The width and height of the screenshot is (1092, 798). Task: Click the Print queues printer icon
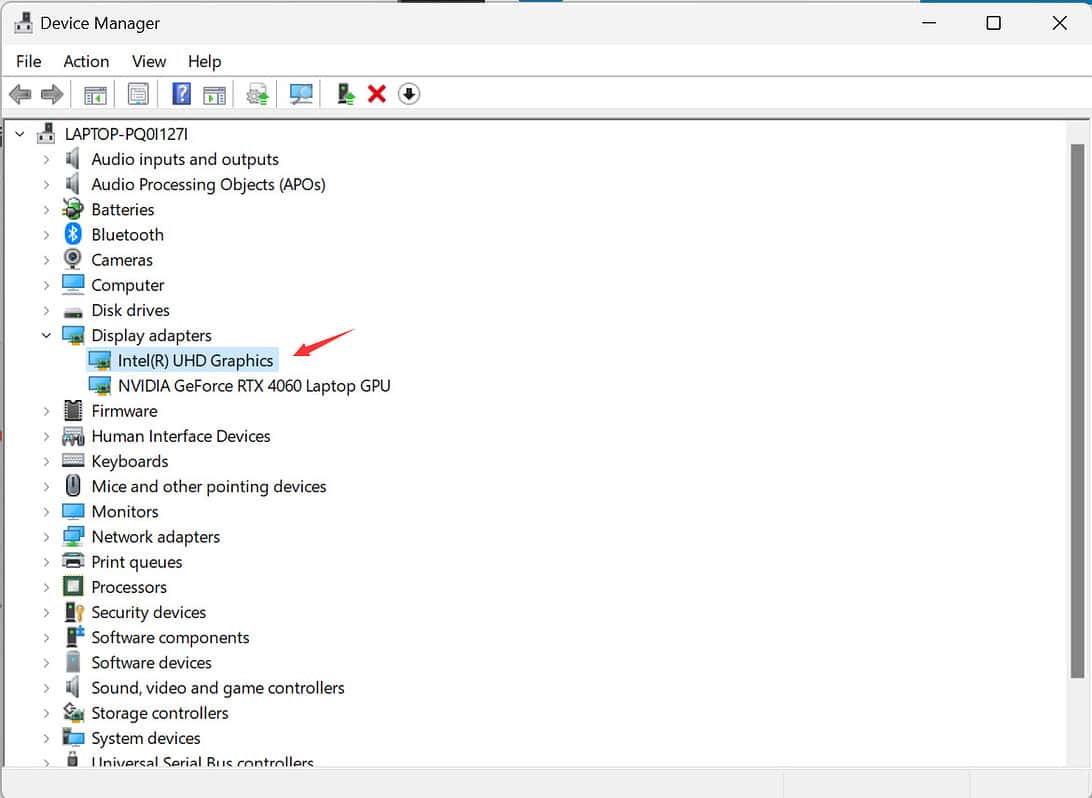pos(72,561)
